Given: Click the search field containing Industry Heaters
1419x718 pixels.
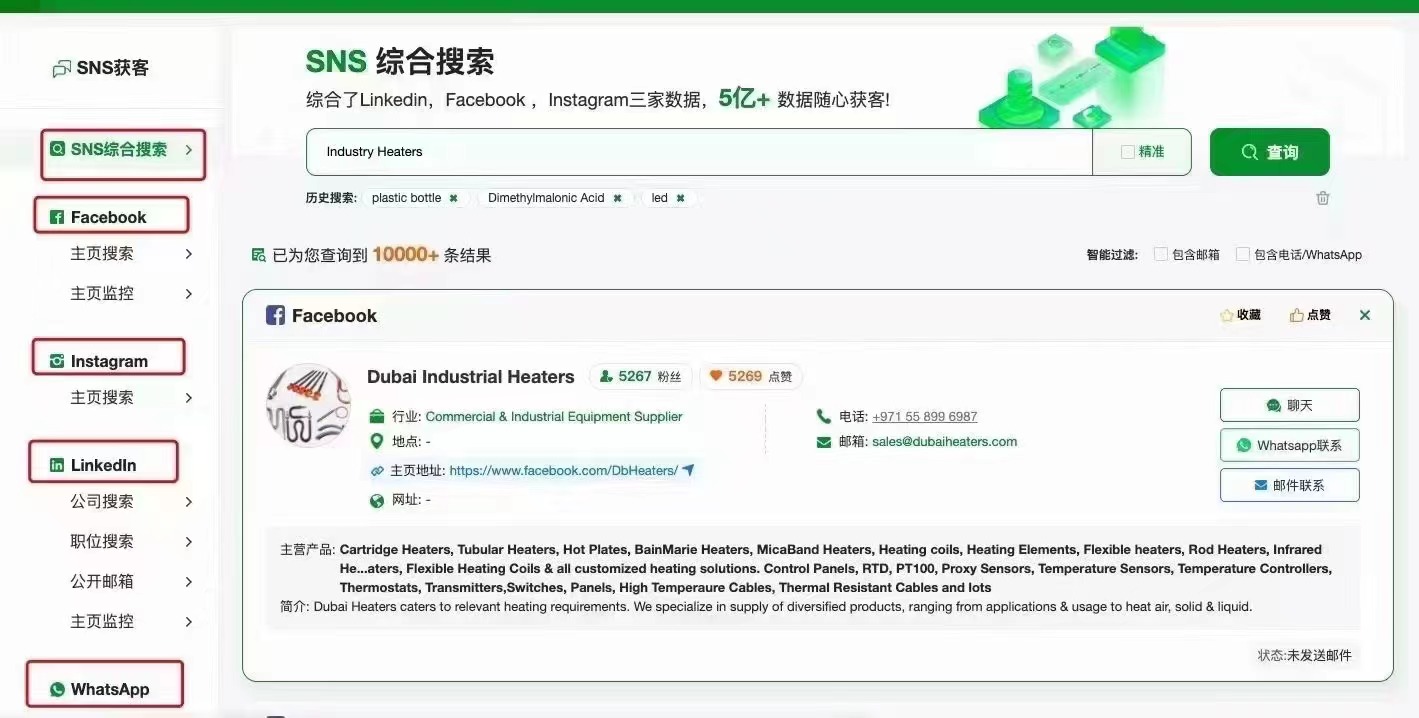Looking at the screenshot, I should (699, 152).
